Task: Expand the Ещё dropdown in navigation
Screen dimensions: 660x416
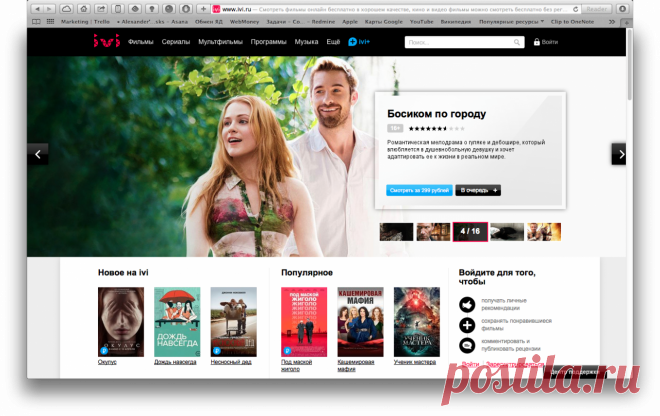Action: (333, 42)
